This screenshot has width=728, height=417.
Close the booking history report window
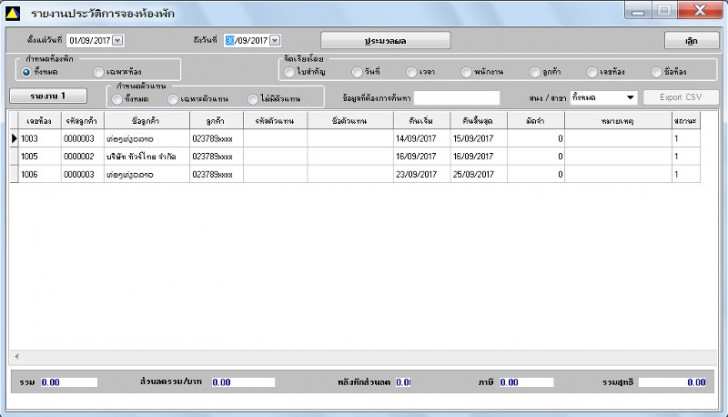click(x=700, y=10)
